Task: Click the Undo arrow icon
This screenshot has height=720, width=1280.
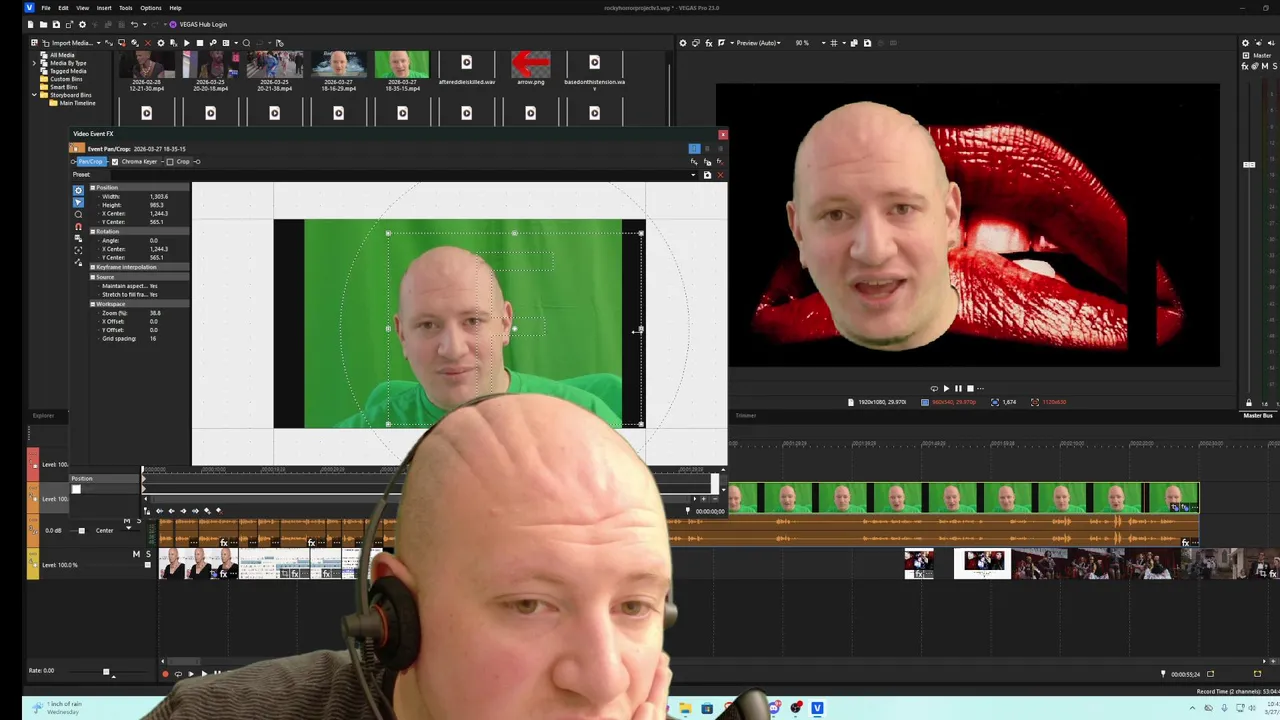Action: tap(134, 24)
